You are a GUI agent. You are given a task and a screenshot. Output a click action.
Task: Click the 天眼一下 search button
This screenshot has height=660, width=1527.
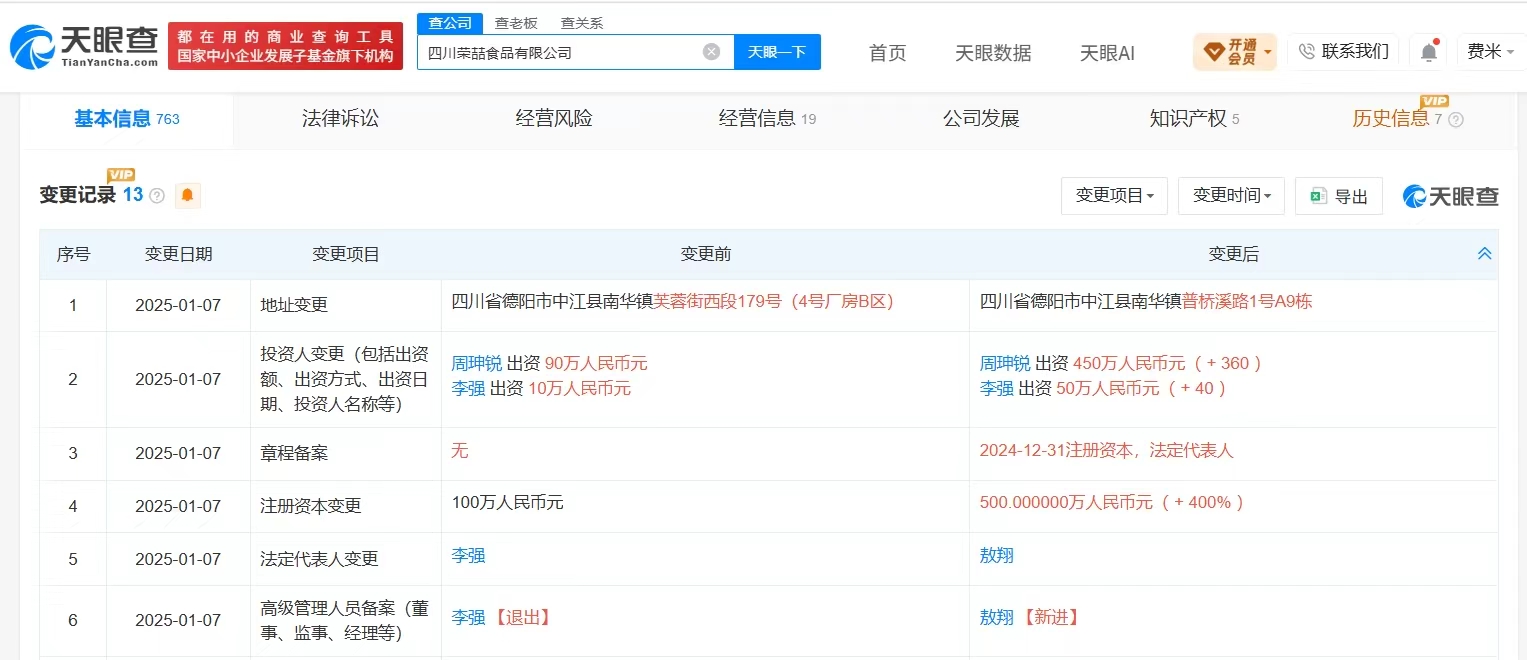pyautogui.click(x=777, y=52)
